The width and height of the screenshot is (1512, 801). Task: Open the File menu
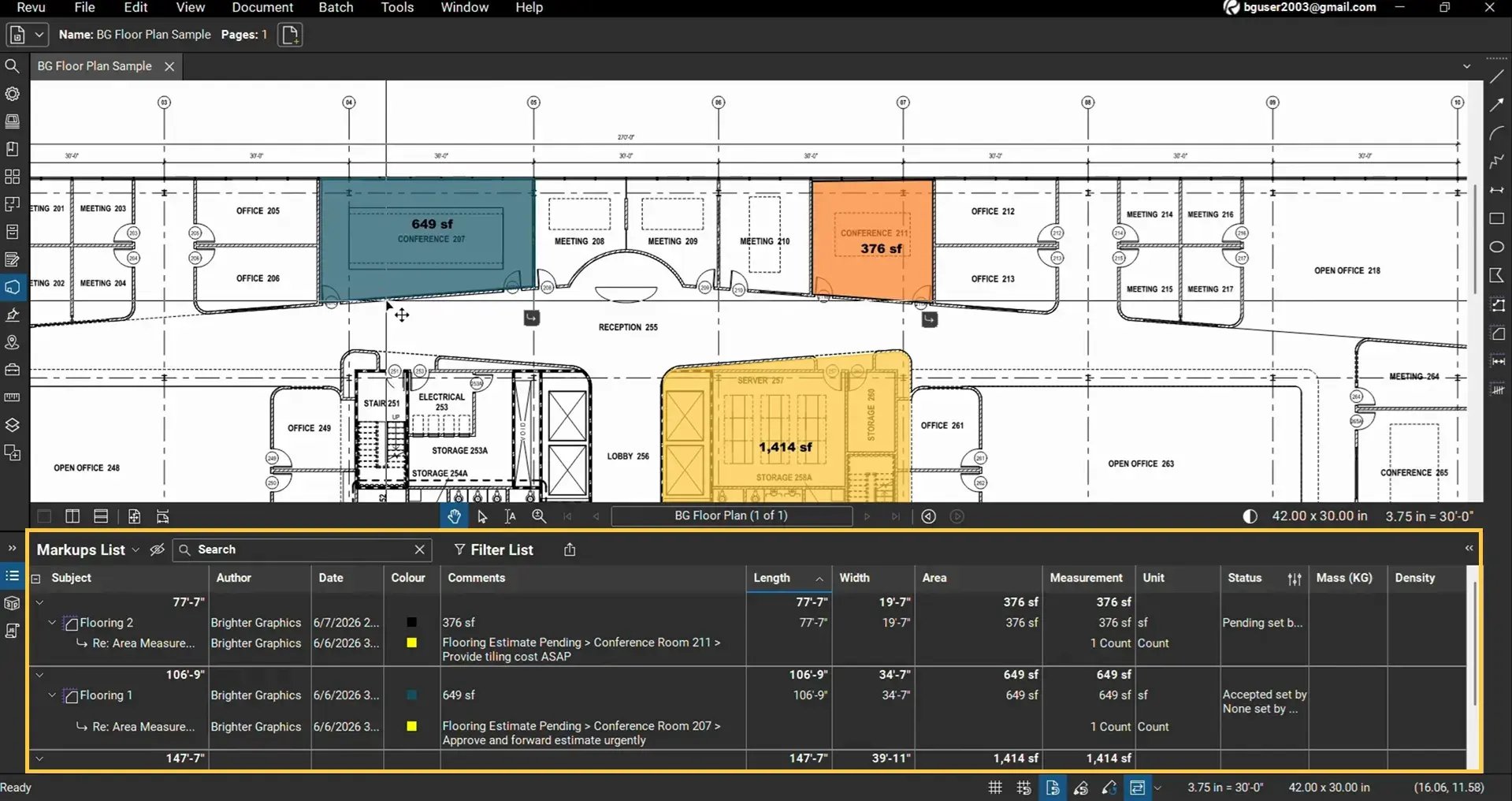(84, 7)
